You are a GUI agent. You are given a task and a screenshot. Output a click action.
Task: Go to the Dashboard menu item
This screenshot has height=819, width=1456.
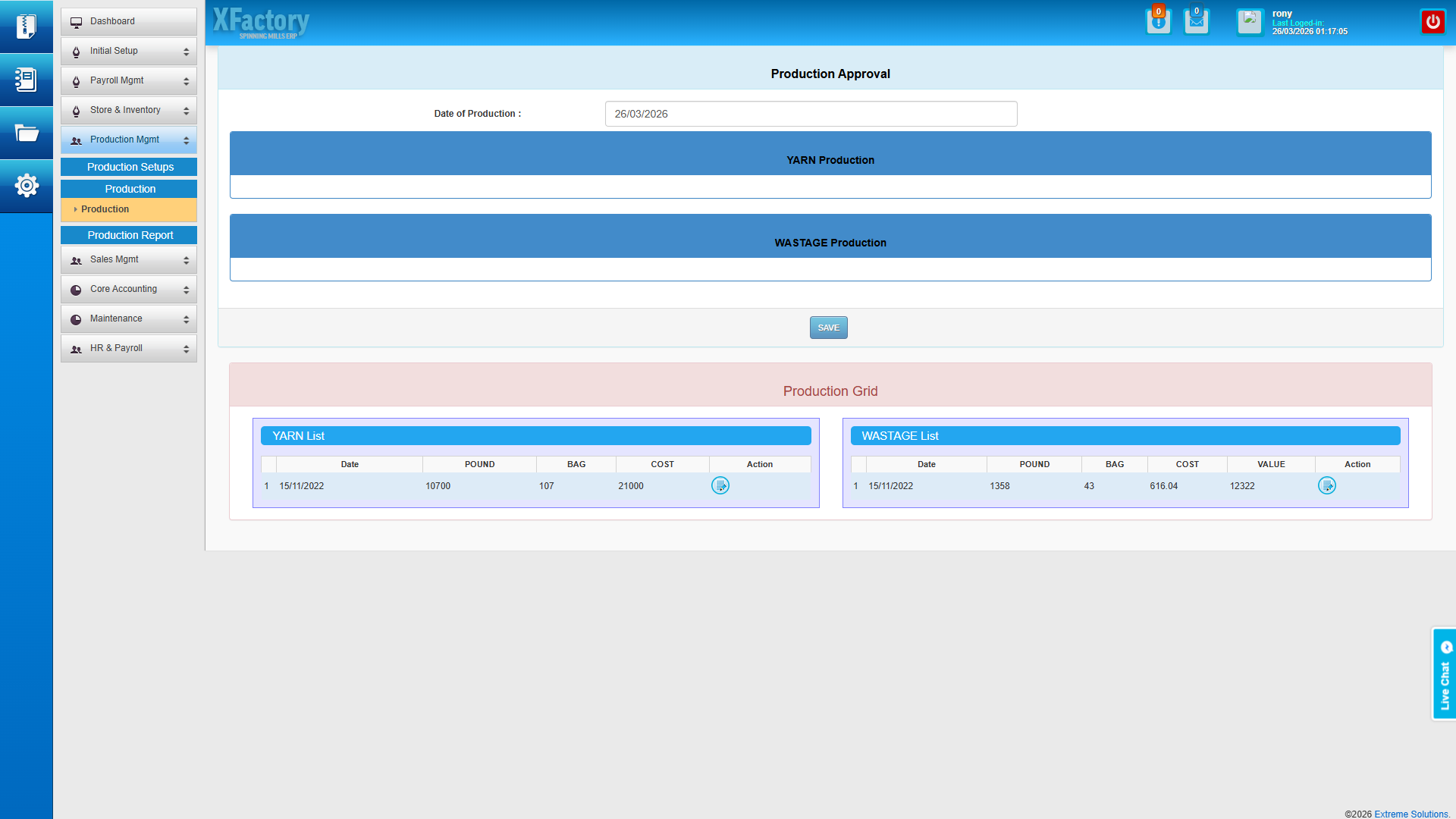(x=129, y=21)
